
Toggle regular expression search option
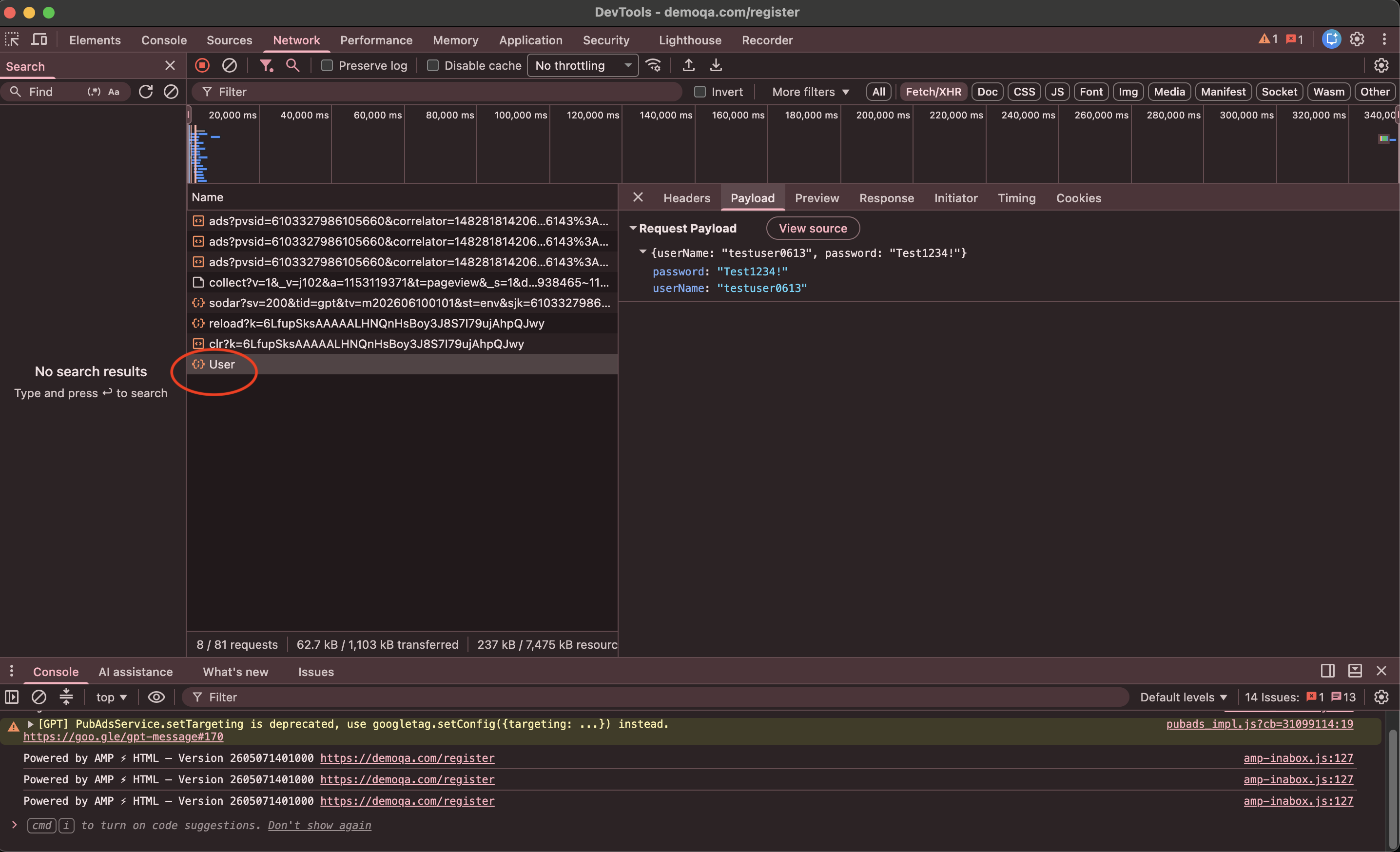[x=94, y=92]
